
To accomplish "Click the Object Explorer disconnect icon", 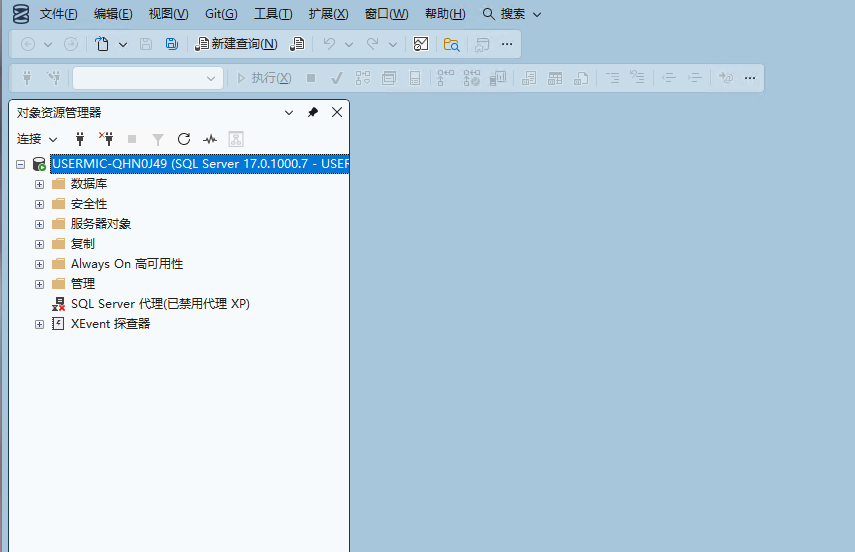I will tap(106, 139).
